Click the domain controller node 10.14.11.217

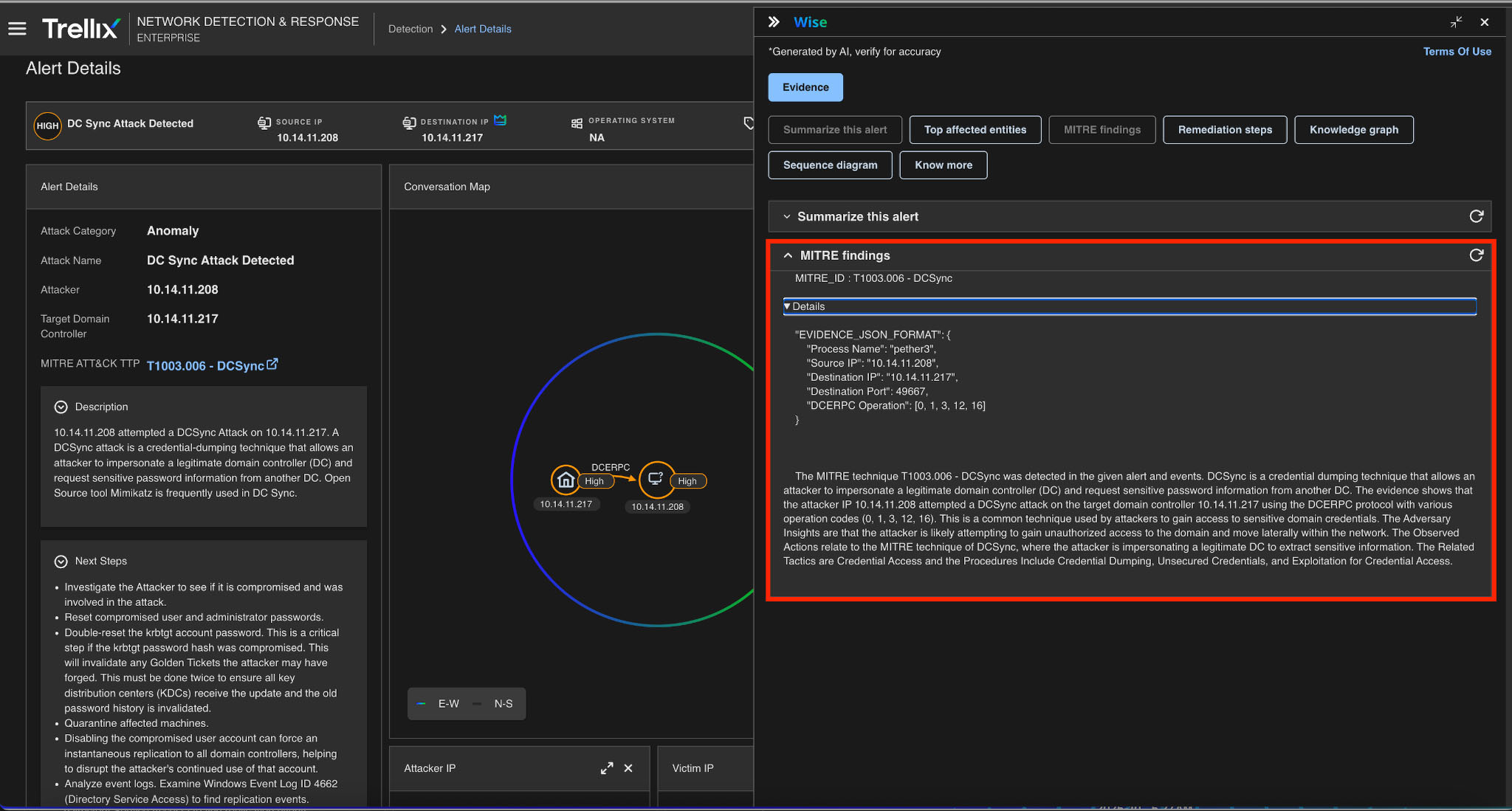click(x=566, y=480)
